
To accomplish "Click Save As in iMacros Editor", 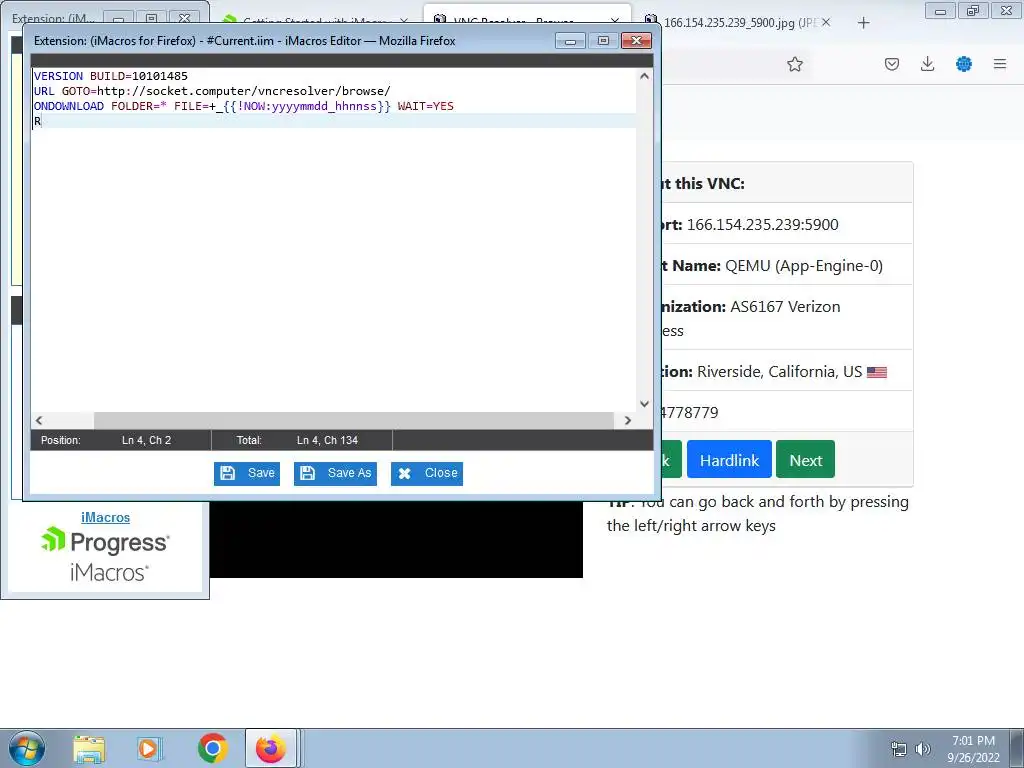I will point(335,473).
